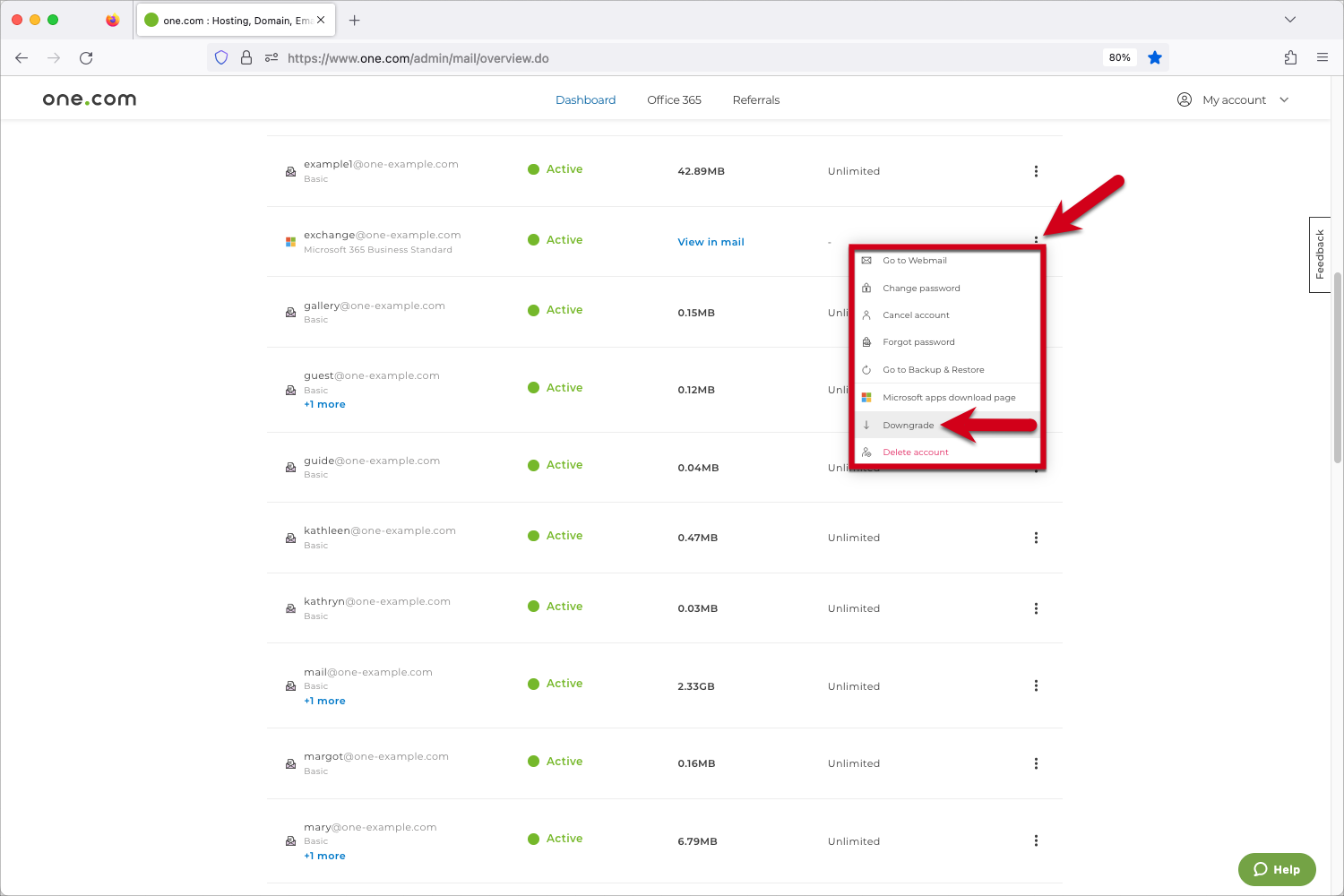Open a new browser tab
The height and width of the screenshot is (896, 1344).
coord(355,20)
